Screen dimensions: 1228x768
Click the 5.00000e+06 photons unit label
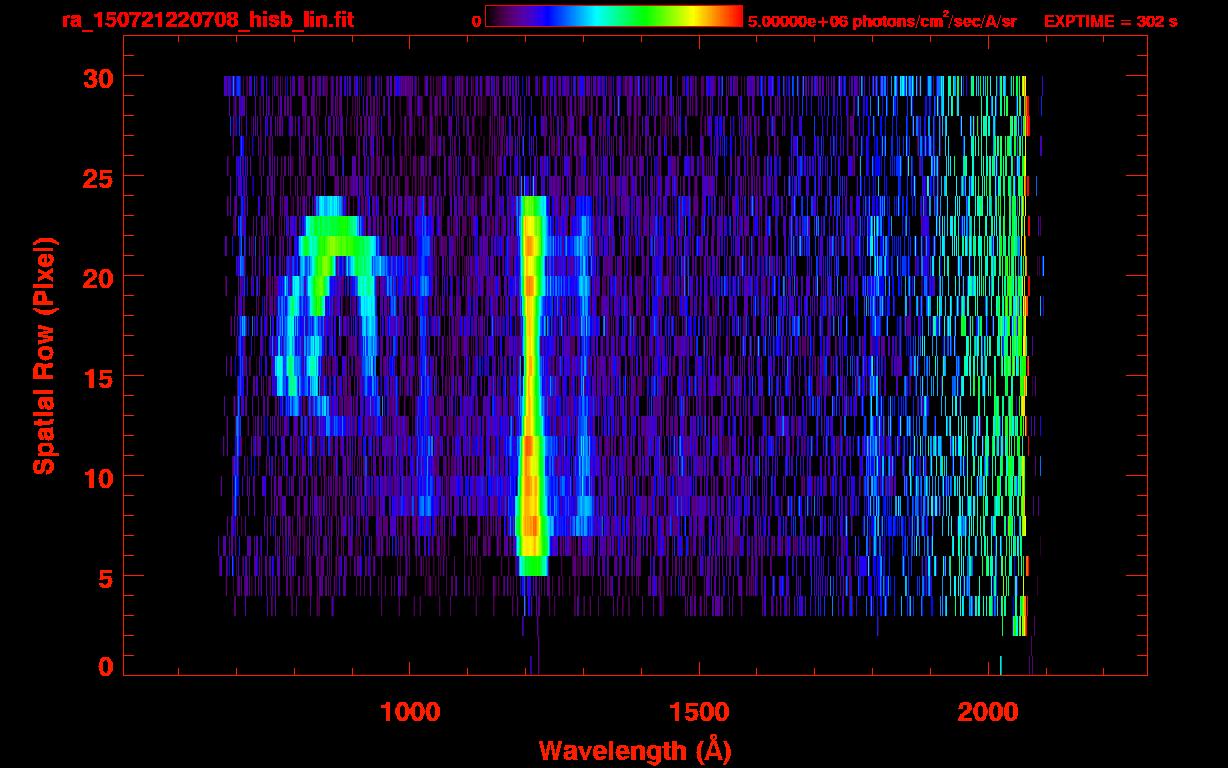(x=882, y=21)
